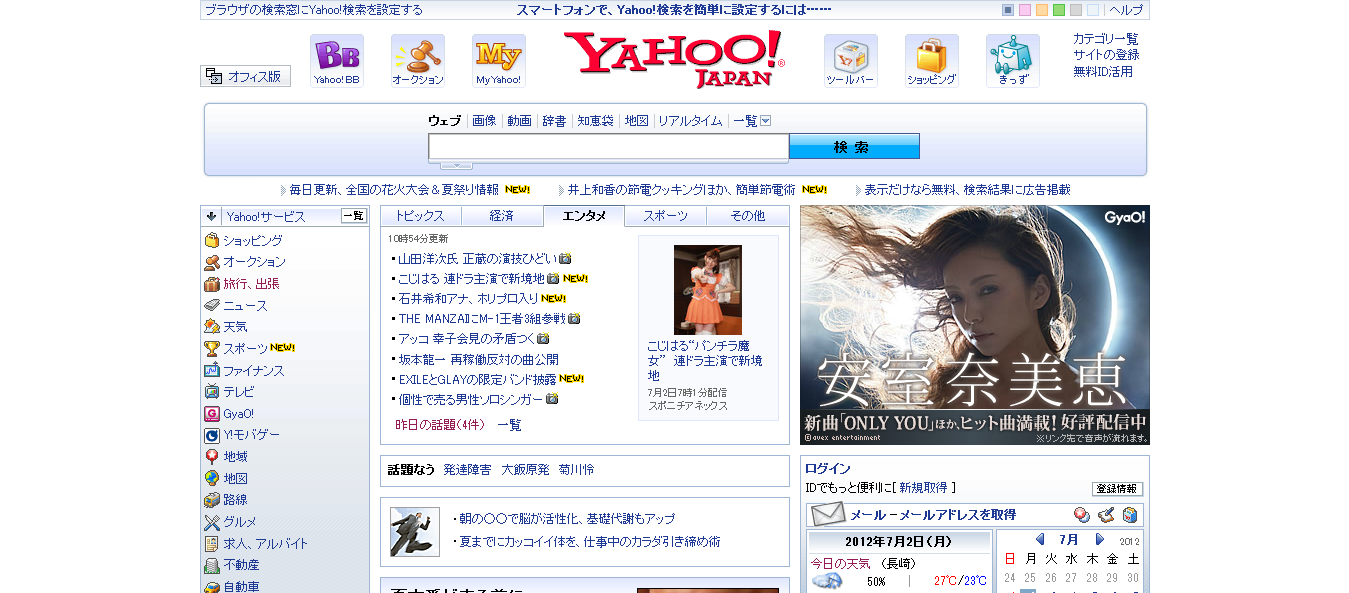The height and width of the screenshot is (593, 1349).
Task: Open the こじはる orange dress photo thumbnail
Action: tap(708, 290)
